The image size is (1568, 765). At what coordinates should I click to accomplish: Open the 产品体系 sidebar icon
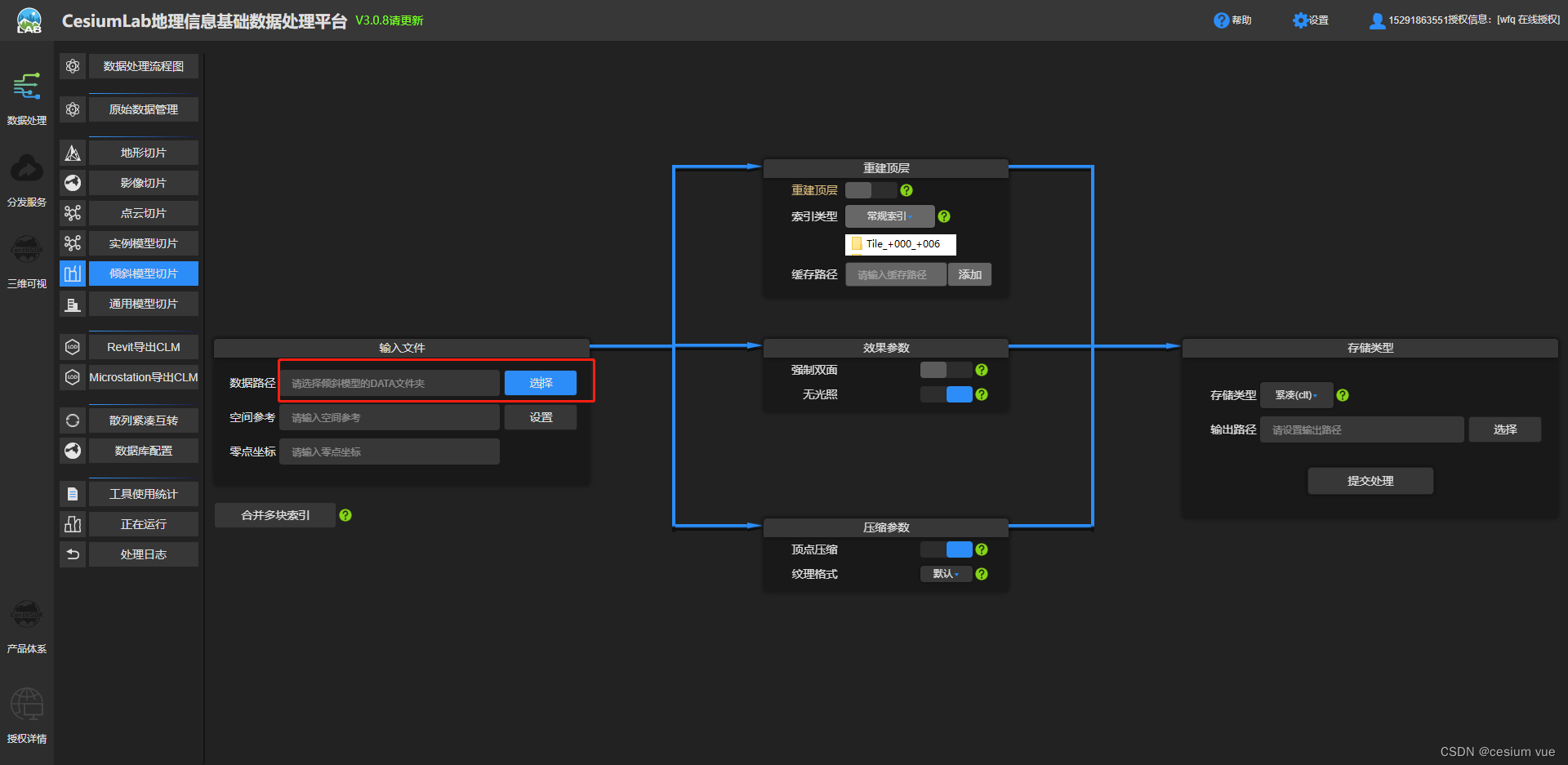coord(27,614)
